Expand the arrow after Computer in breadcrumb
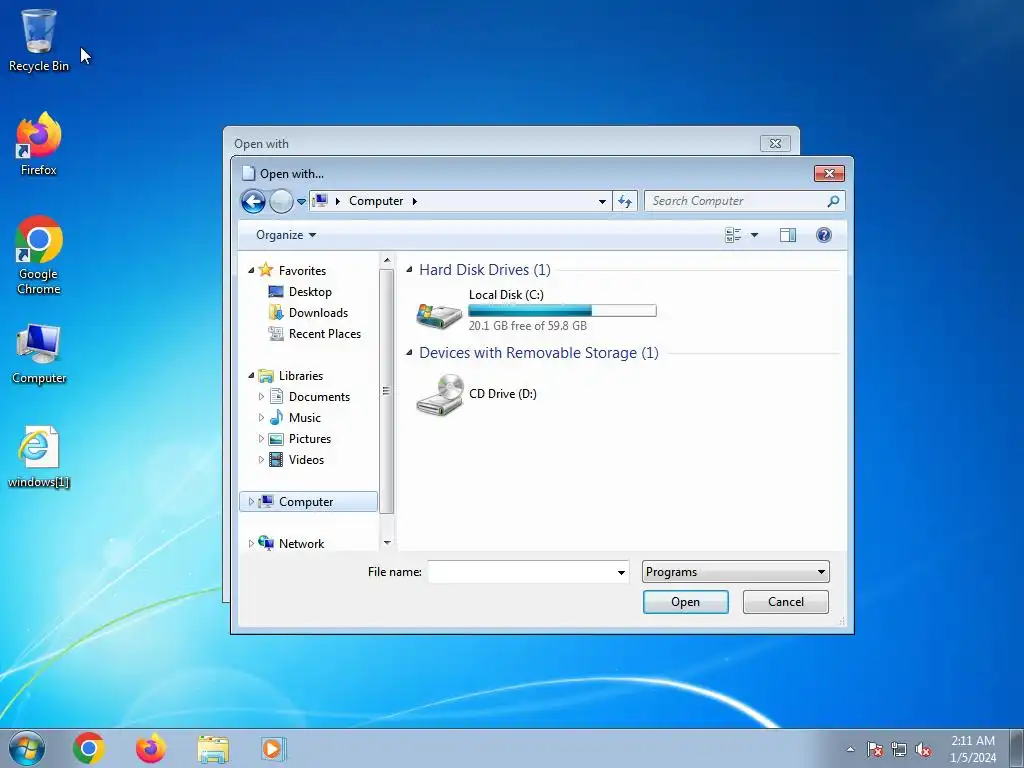Image resolution: width=1024 pixels, height=768 pixels. pos(415,201)
